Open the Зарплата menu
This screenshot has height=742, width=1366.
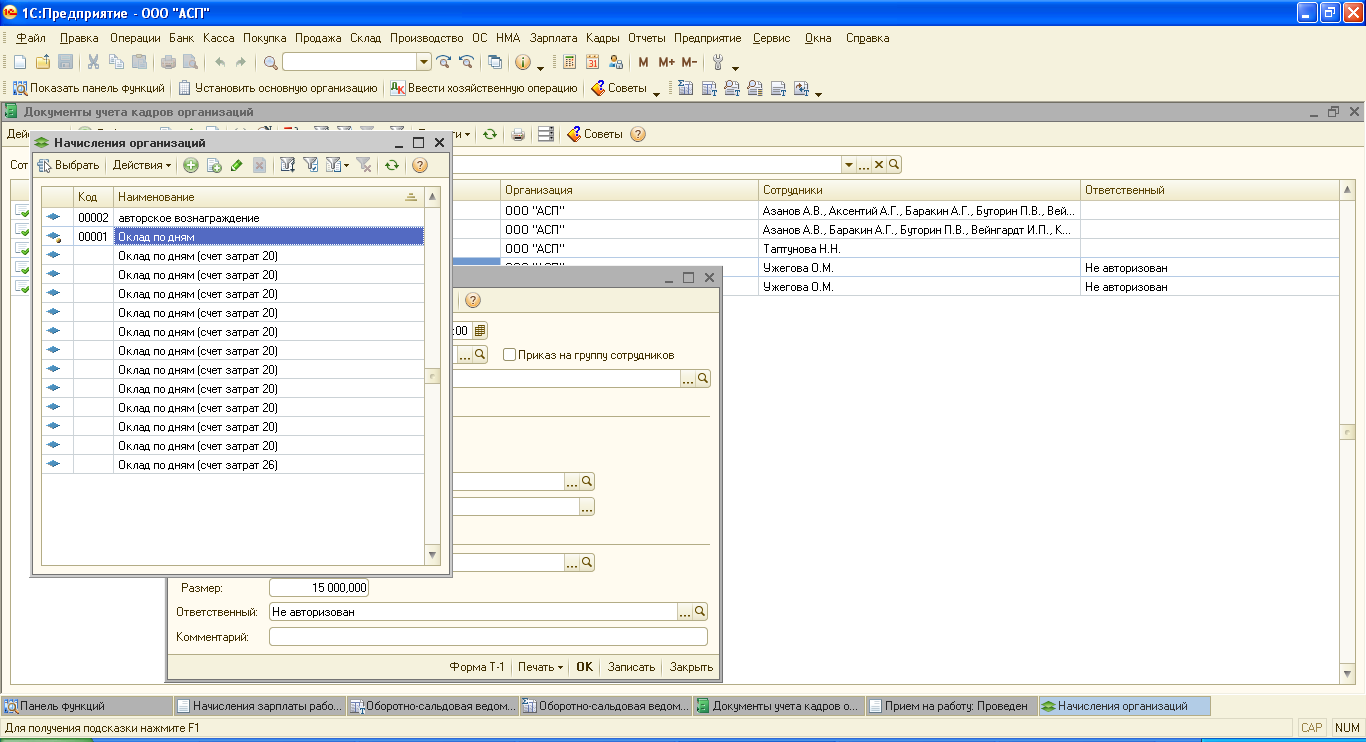(x=554, y=38)
